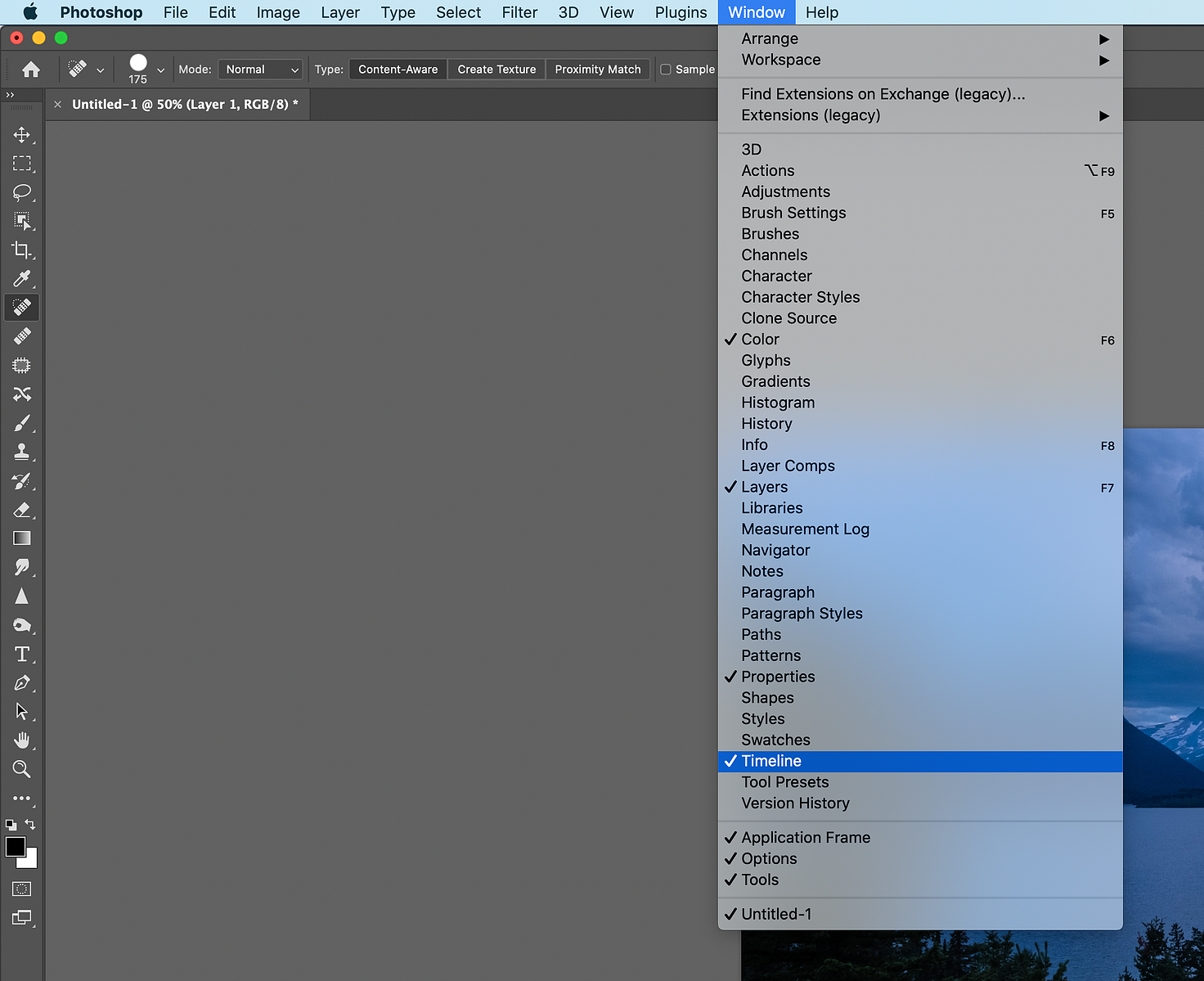Open the Help menu
This screenshot has width=1204, height=981.
(x=822, y=12)
